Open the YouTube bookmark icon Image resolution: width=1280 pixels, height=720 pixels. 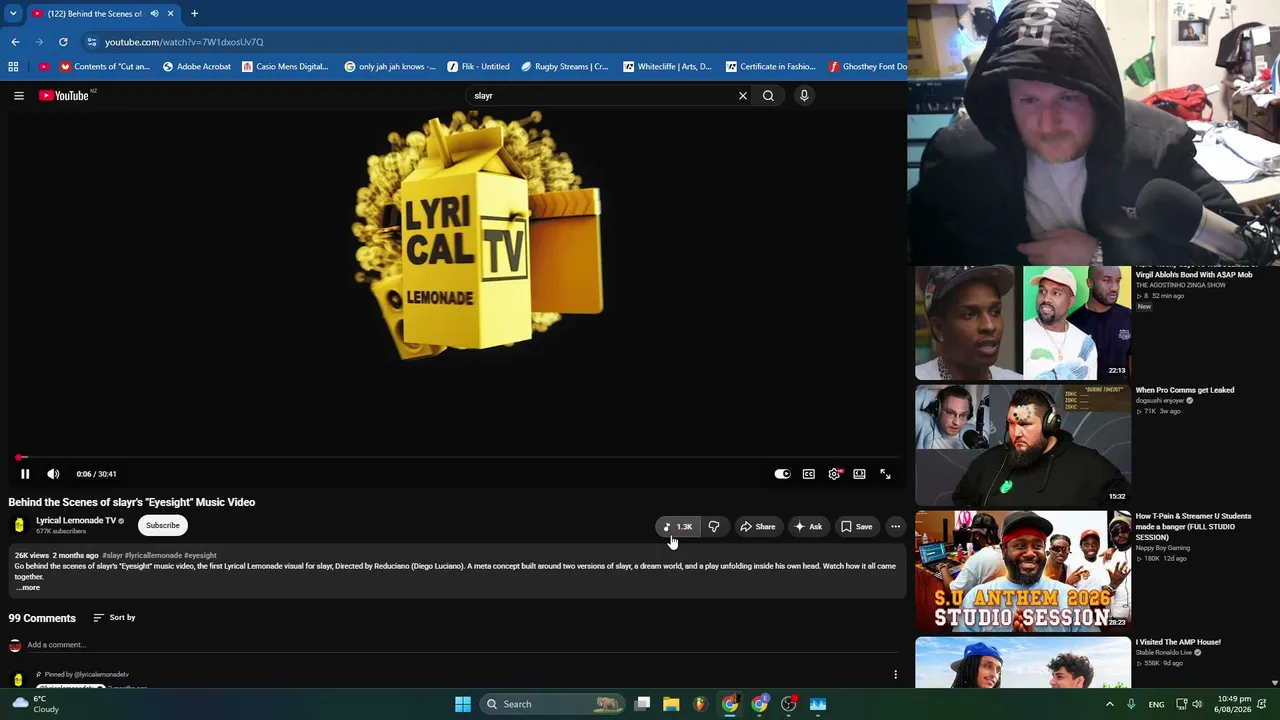tap(44, 67)
